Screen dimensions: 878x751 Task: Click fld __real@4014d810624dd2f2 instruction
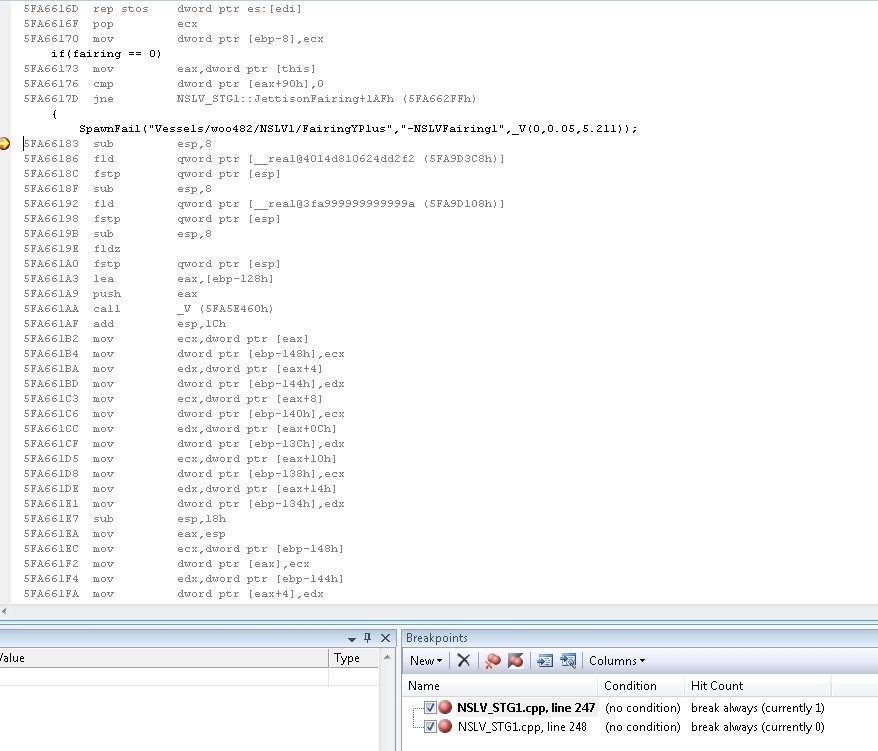pyautogui.click(x=264, y=159)
